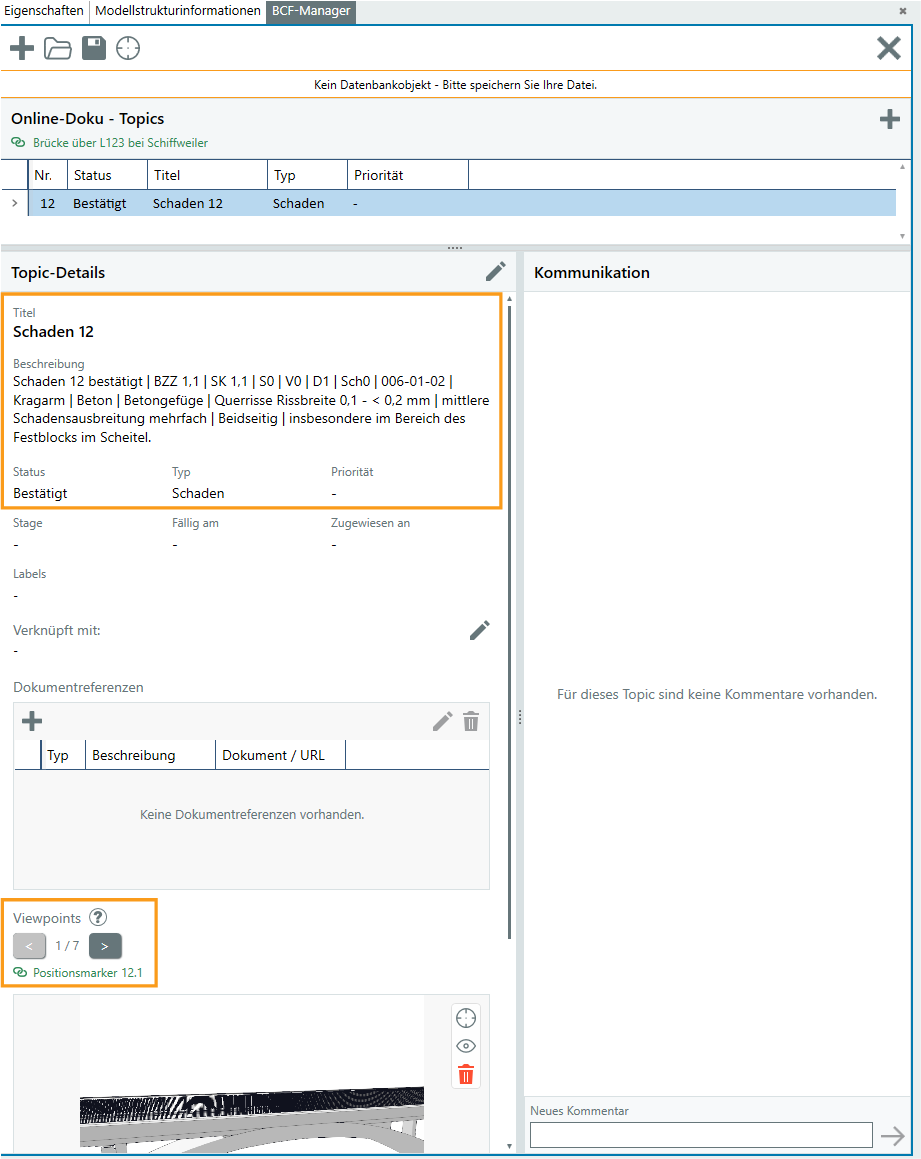Click the Beschreibung column in Dokumentreferenzen
Image resolution: width=921 pixels, height=1159 pixels.
click(x=150, y=755)
